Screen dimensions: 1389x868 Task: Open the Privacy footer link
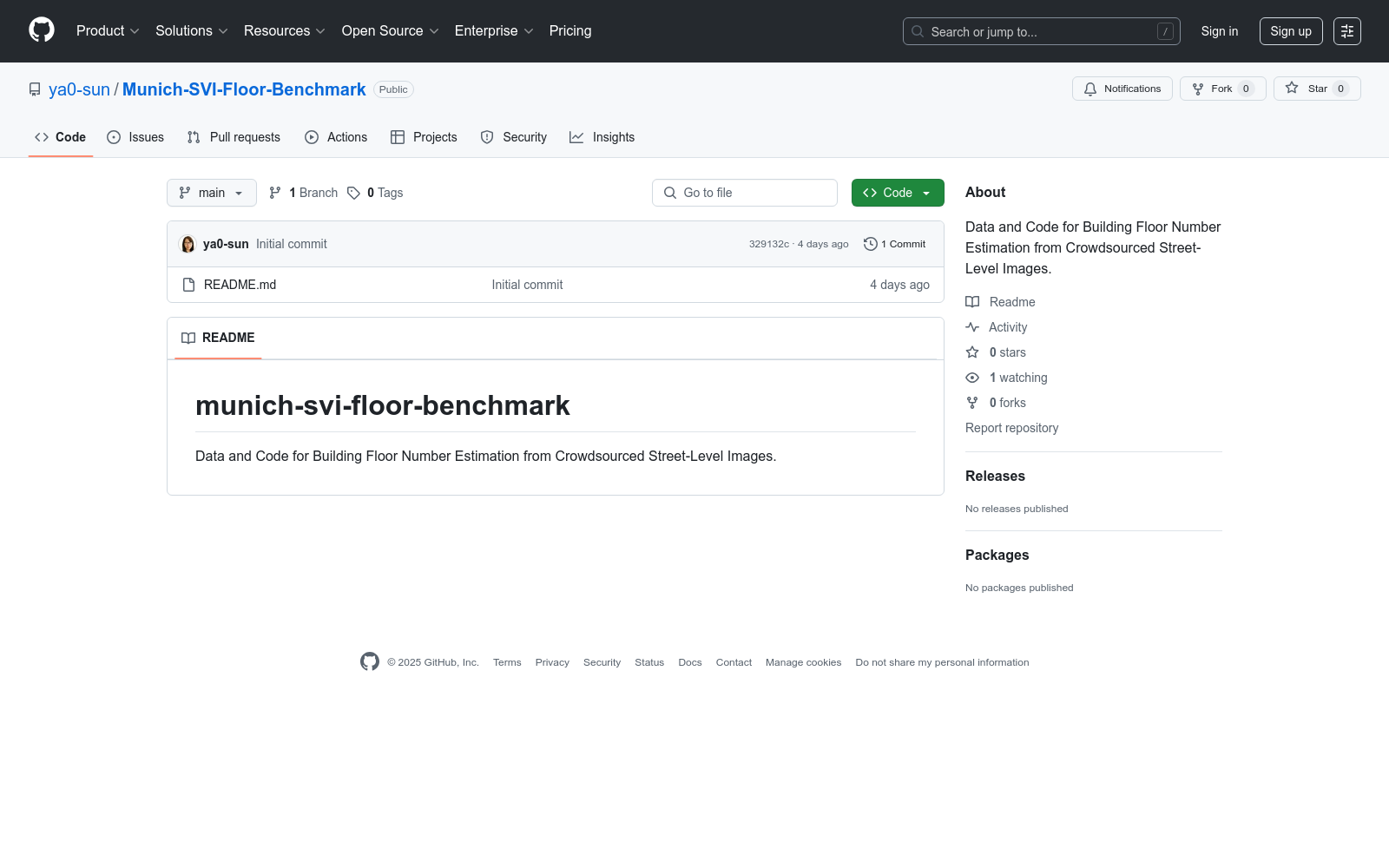click(552, 662)
